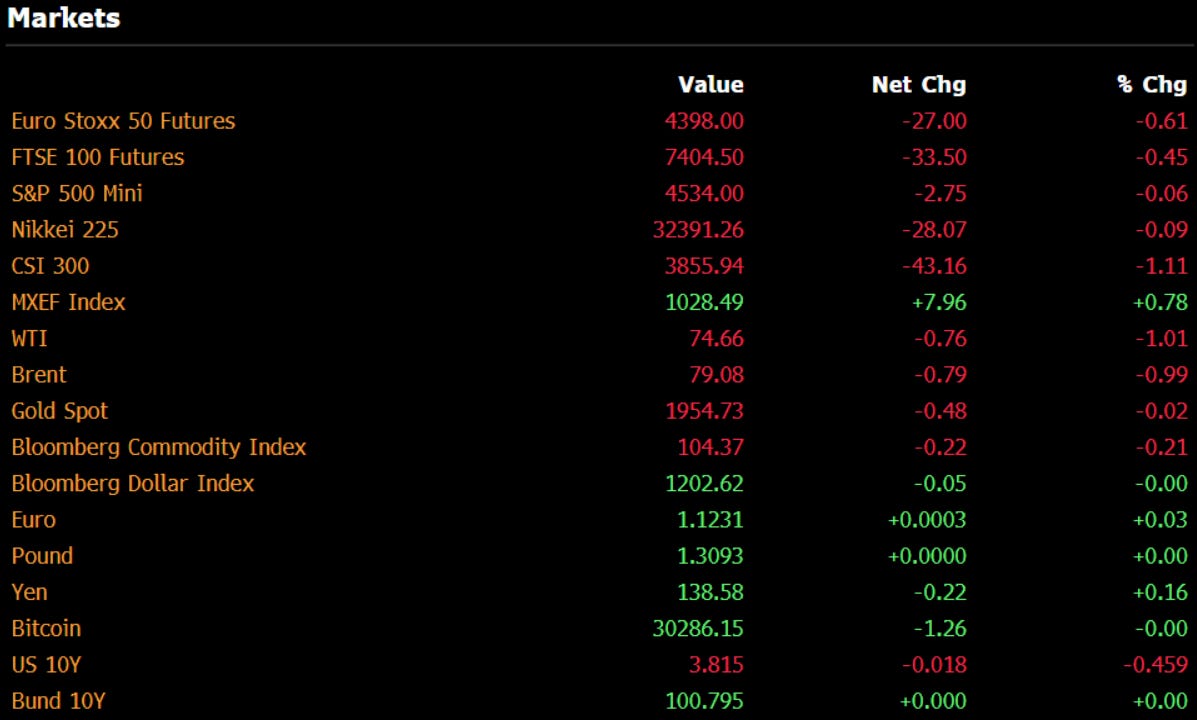Image resolution: width=1197 pixels, height=720 pixels.
Task: View the Nikkei 225 index
Action: [64, 229]
